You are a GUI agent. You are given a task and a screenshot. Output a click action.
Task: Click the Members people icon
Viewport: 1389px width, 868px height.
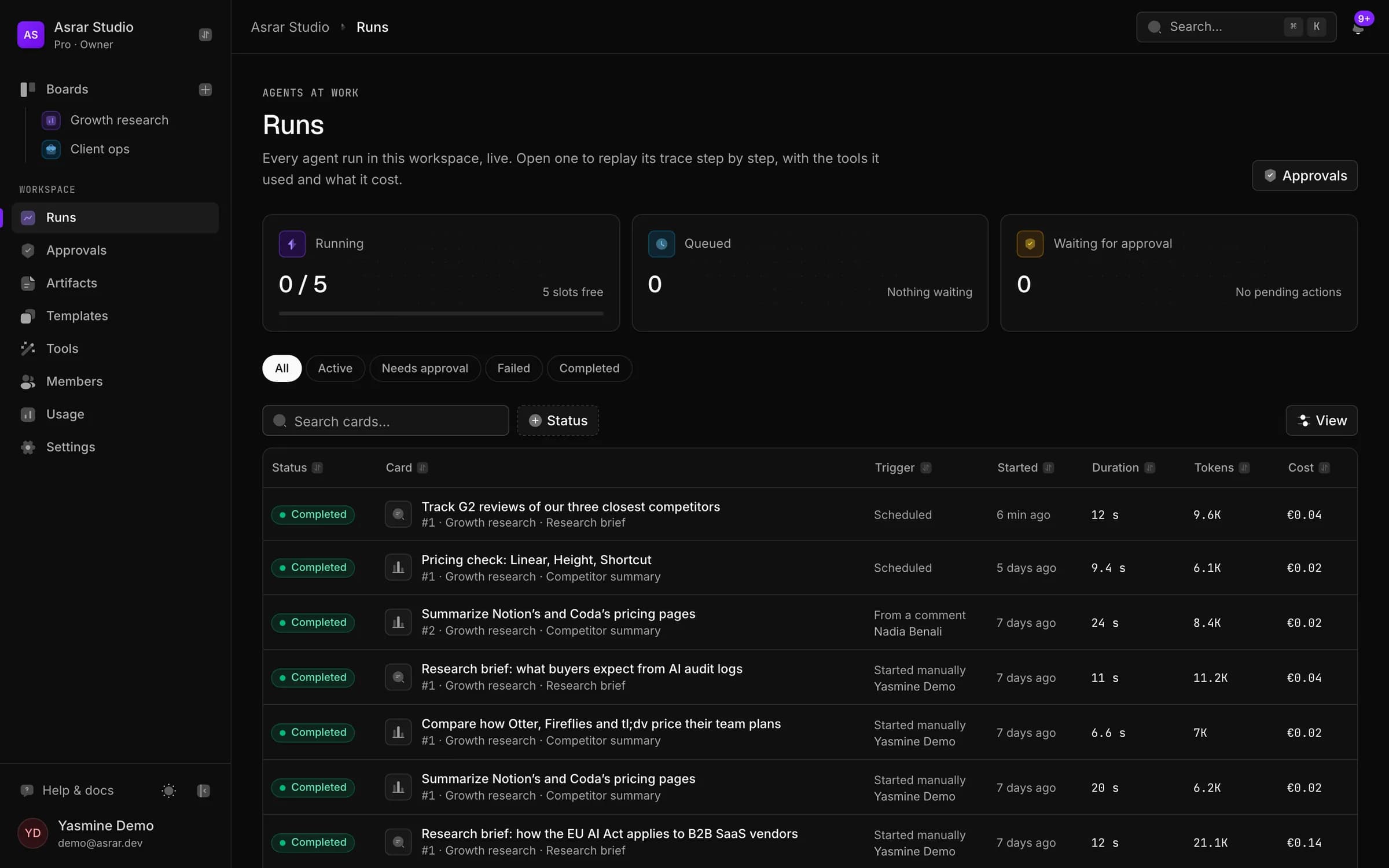28,382
